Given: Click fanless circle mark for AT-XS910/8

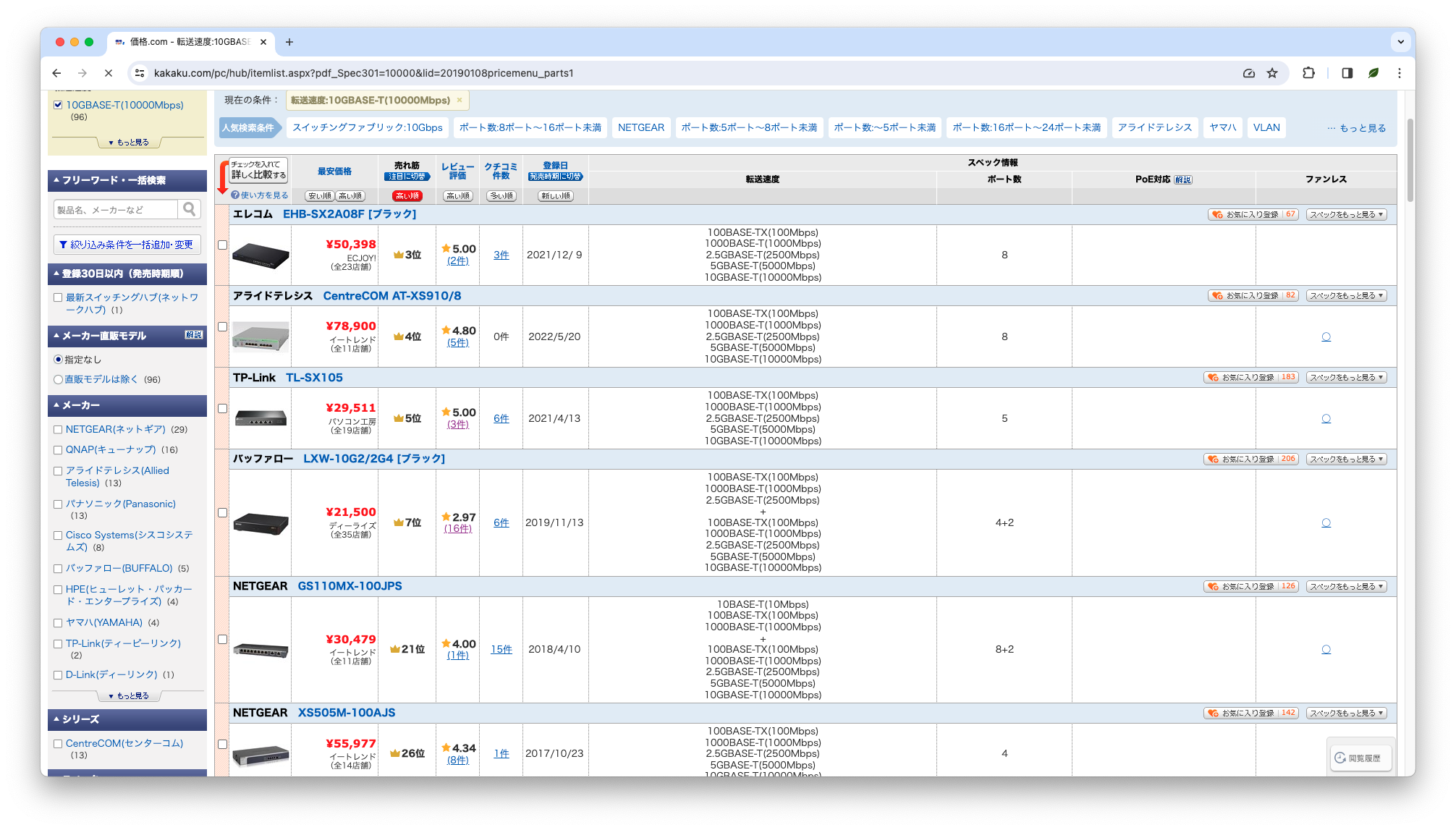Looking at the screenshot, I should (1326, 336).
